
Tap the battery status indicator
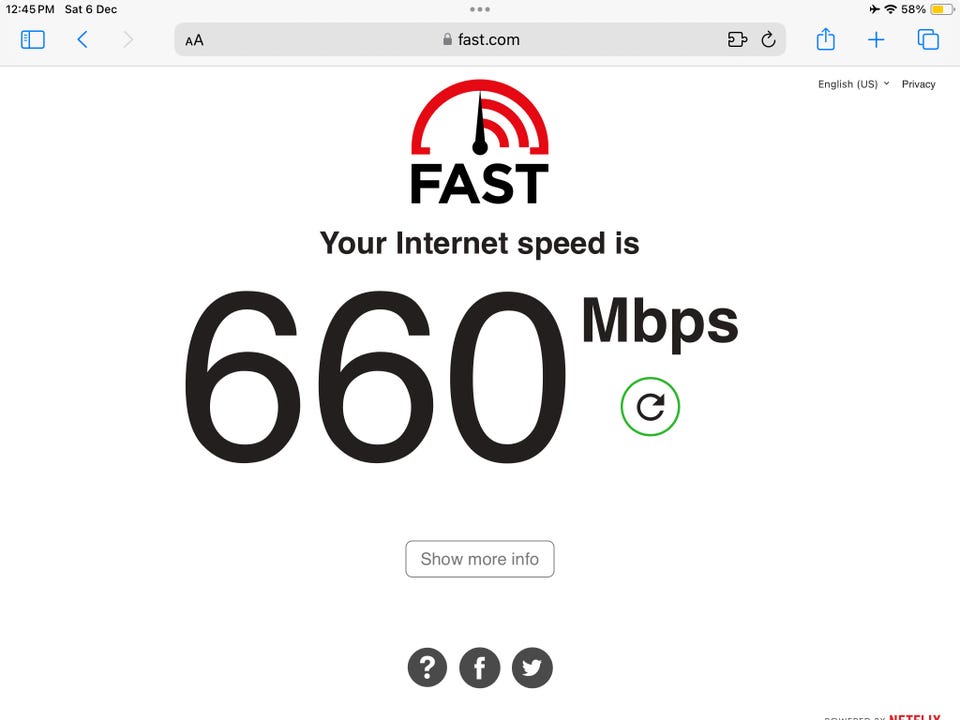pyautogui.click(x=942, y=9)
